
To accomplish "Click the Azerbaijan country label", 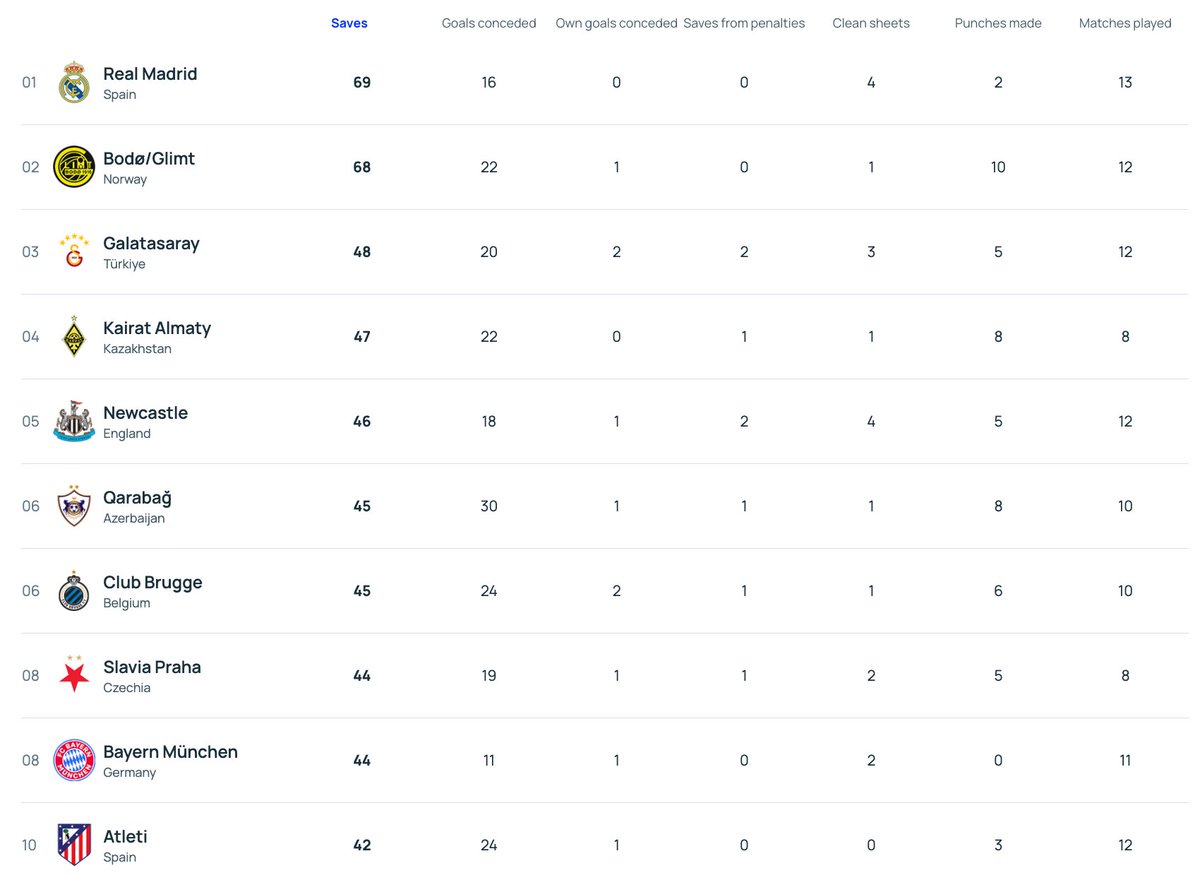I will [134, 518].
